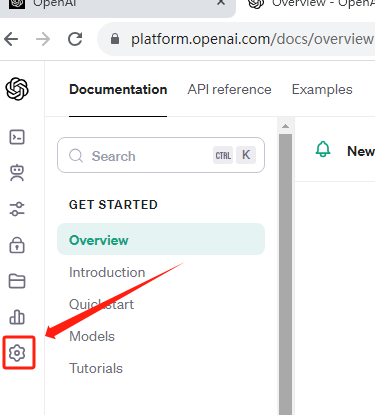
Task: Open the Settings gear icon
Action: tap(17, 353)
